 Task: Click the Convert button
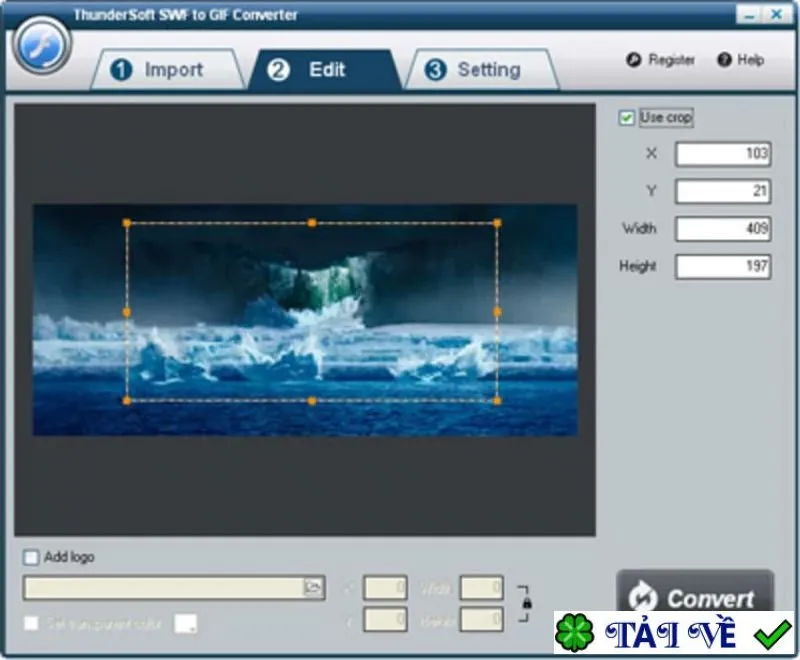pos(695,592)
